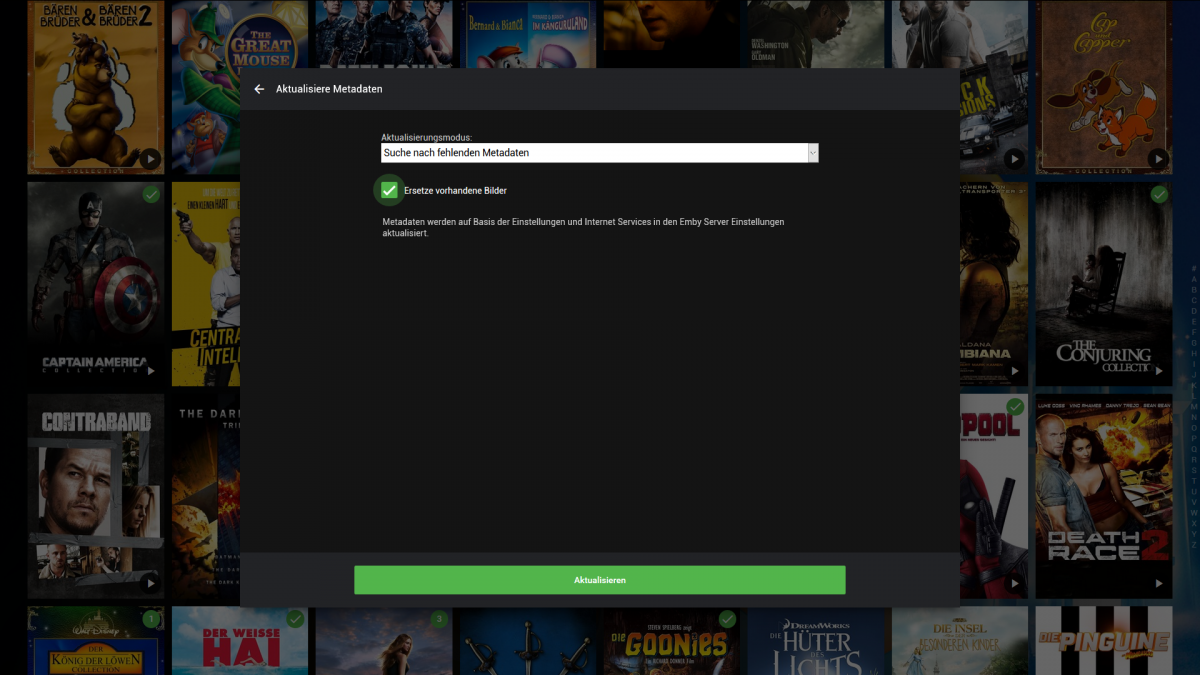Play Deadpool using its poster play icon
The height and width of the screenshot is (675, 1200).
[1014, 582]
